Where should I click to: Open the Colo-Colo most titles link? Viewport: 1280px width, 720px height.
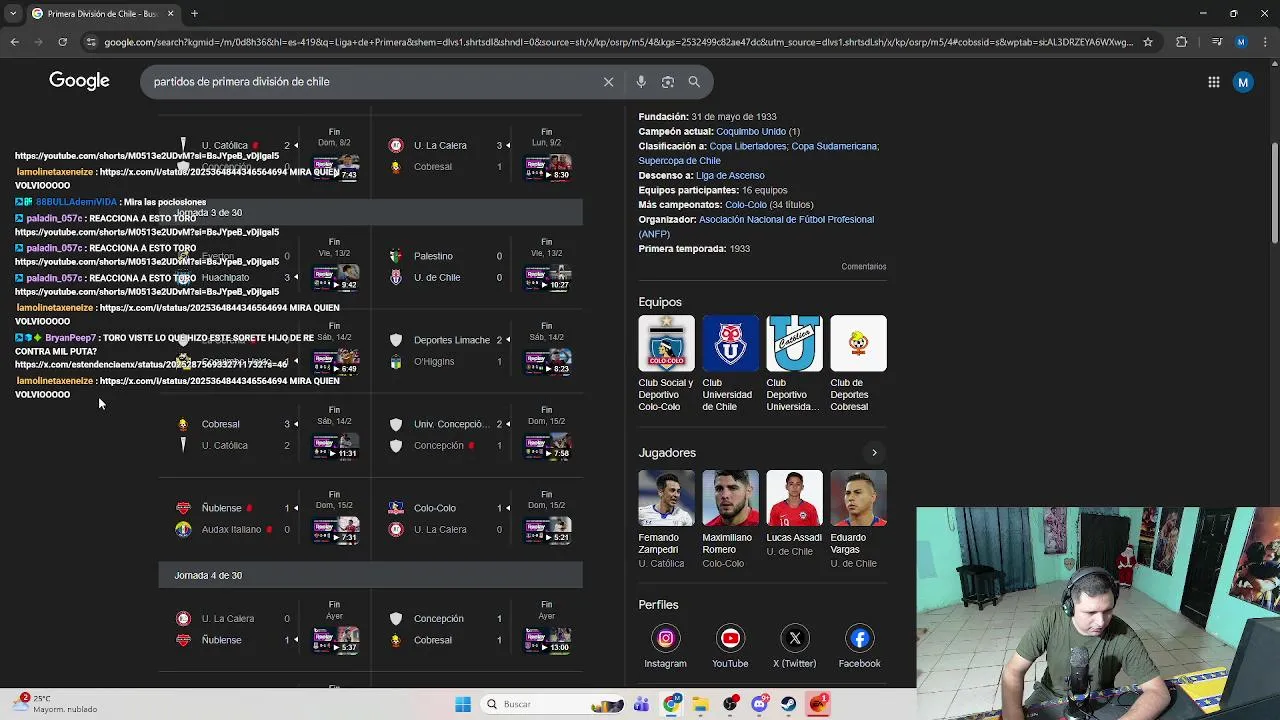click(x=745, y=205)
